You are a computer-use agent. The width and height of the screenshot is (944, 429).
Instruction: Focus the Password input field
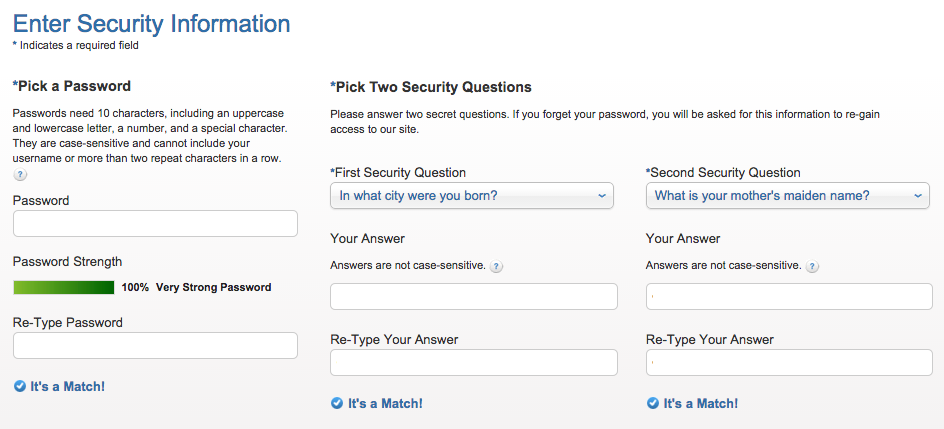click(155, 223)
